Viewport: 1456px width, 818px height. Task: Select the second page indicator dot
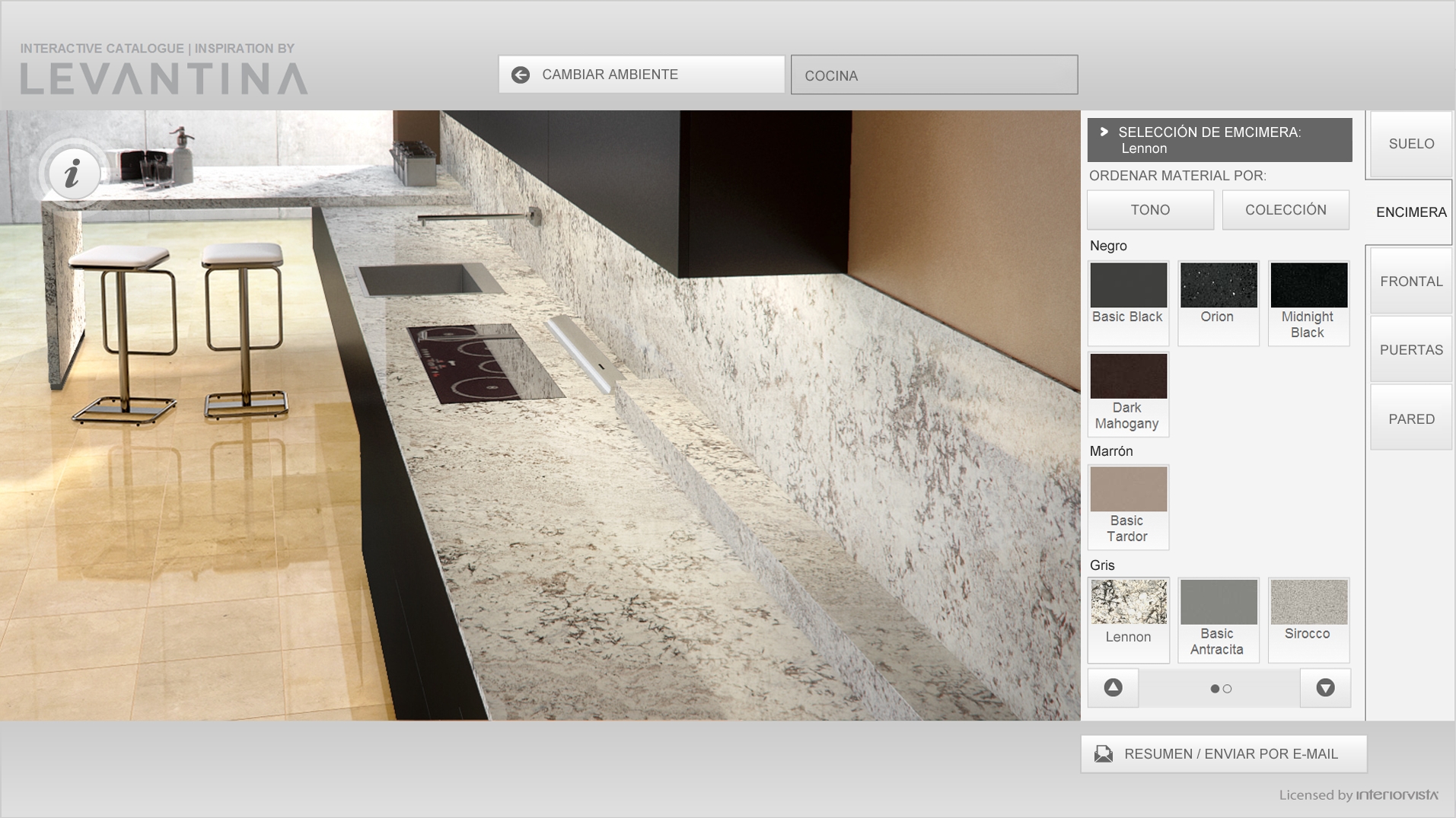(1227, 689)
